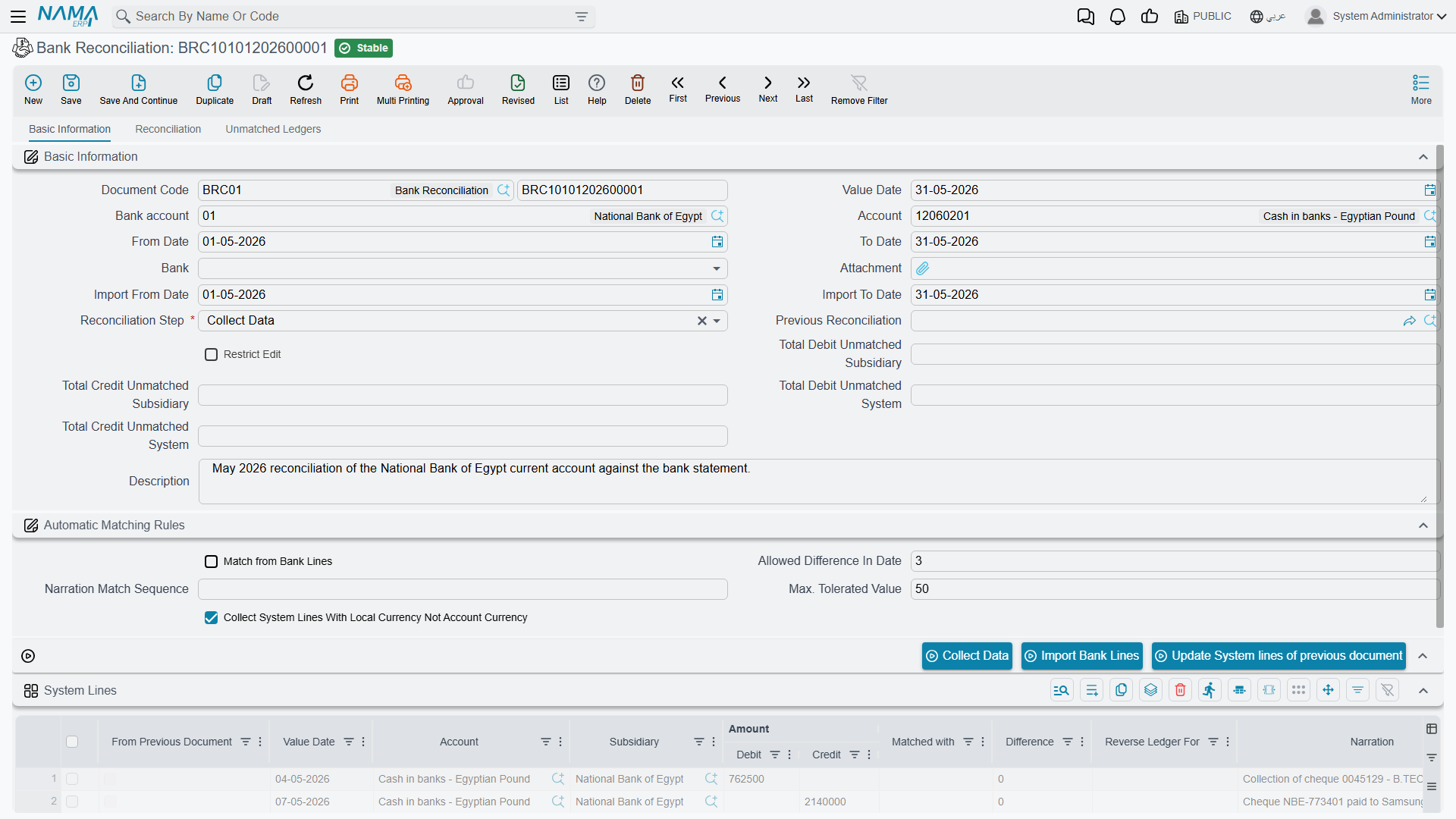Mark document as Revised
The image size is (1456, 819).
click(x=518, y=89)
